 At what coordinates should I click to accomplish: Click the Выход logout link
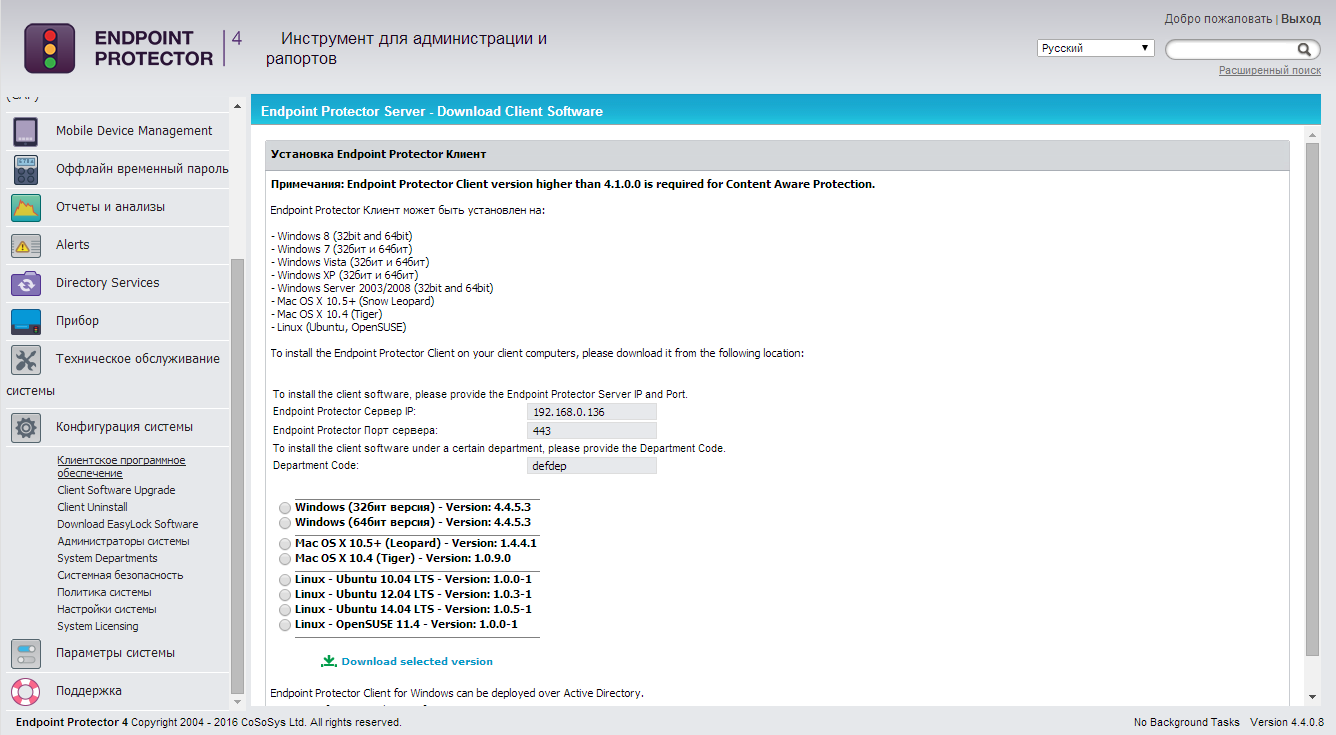(x=1301, y=19)
